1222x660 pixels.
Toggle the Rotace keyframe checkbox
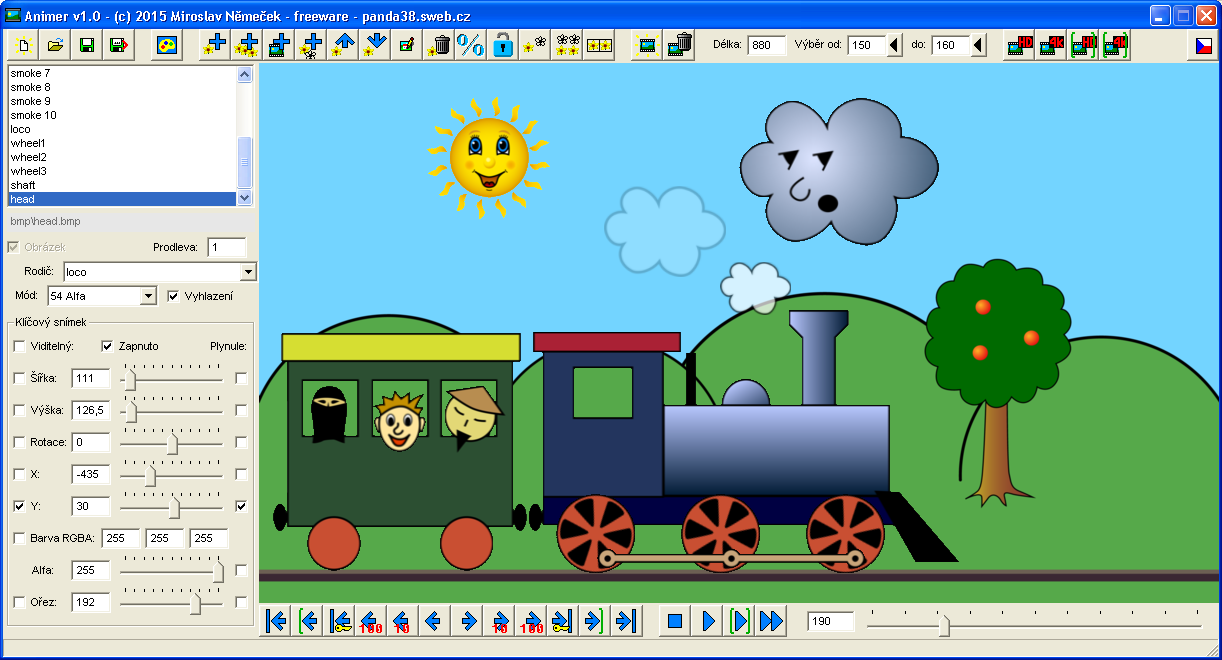[20, 442]
